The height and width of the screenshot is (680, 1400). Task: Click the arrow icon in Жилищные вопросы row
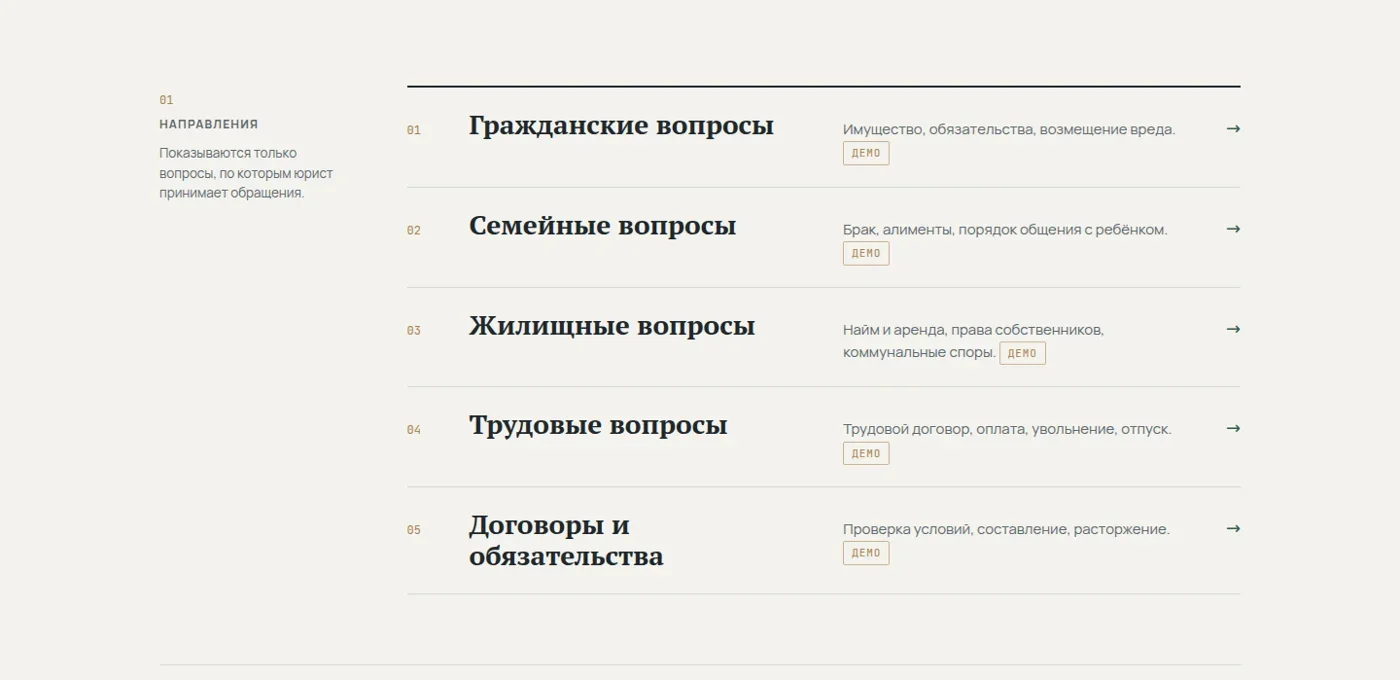click(x=1233, y=329)
